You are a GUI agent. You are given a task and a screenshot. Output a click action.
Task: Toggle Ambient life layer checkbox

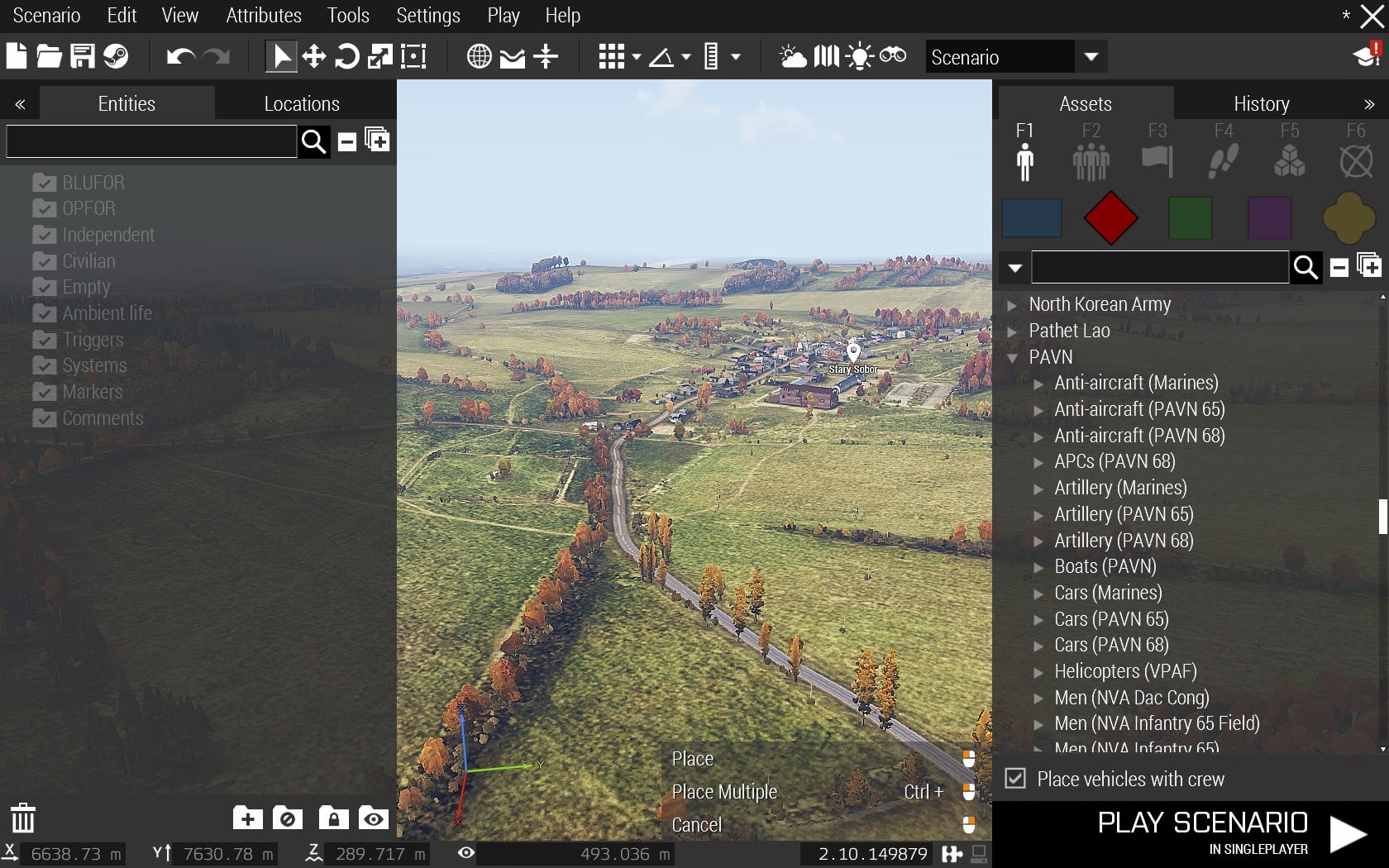click(x=45, y=313)
